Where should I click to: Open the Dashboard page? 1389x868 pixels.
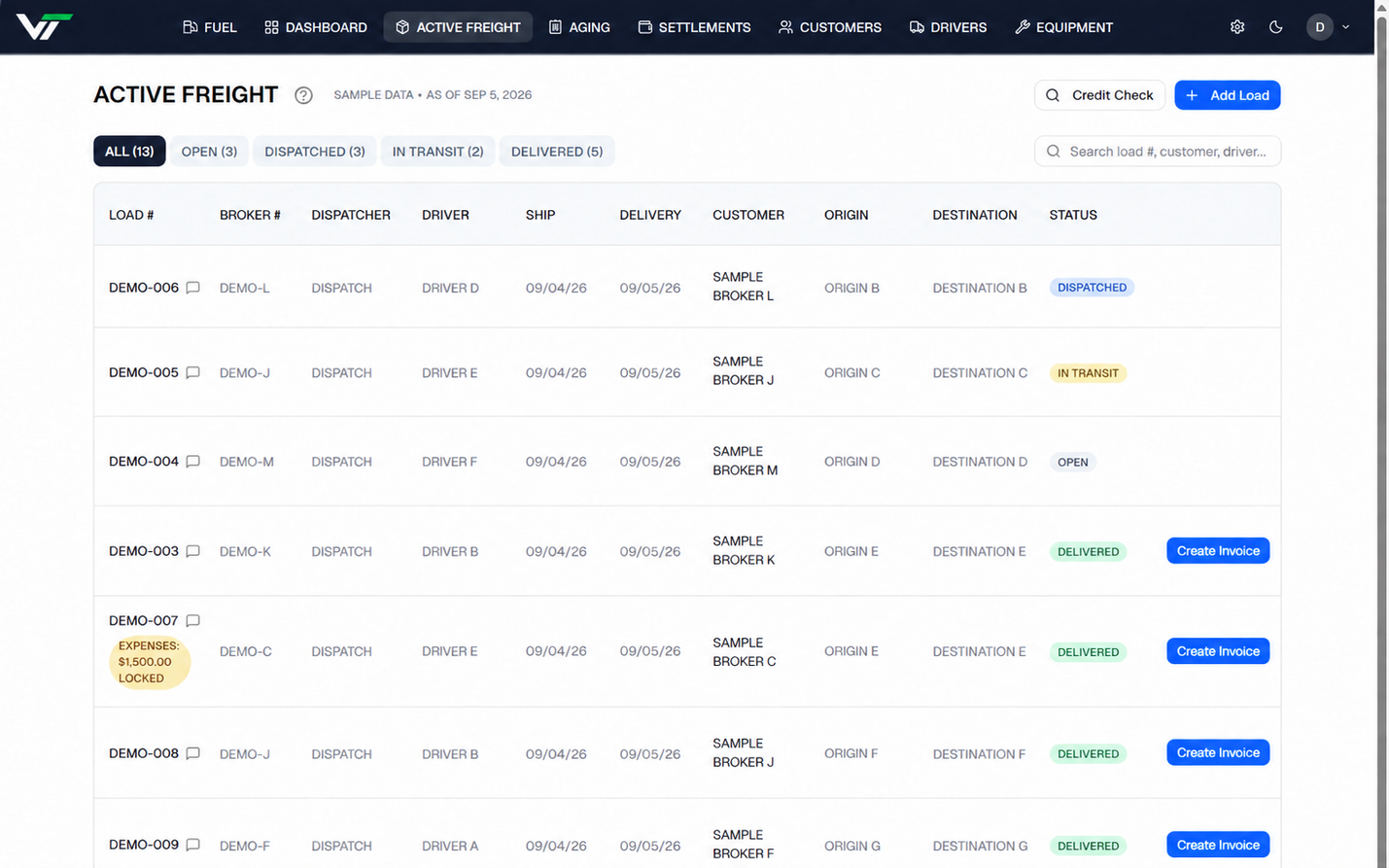click(x=316, y=27)
